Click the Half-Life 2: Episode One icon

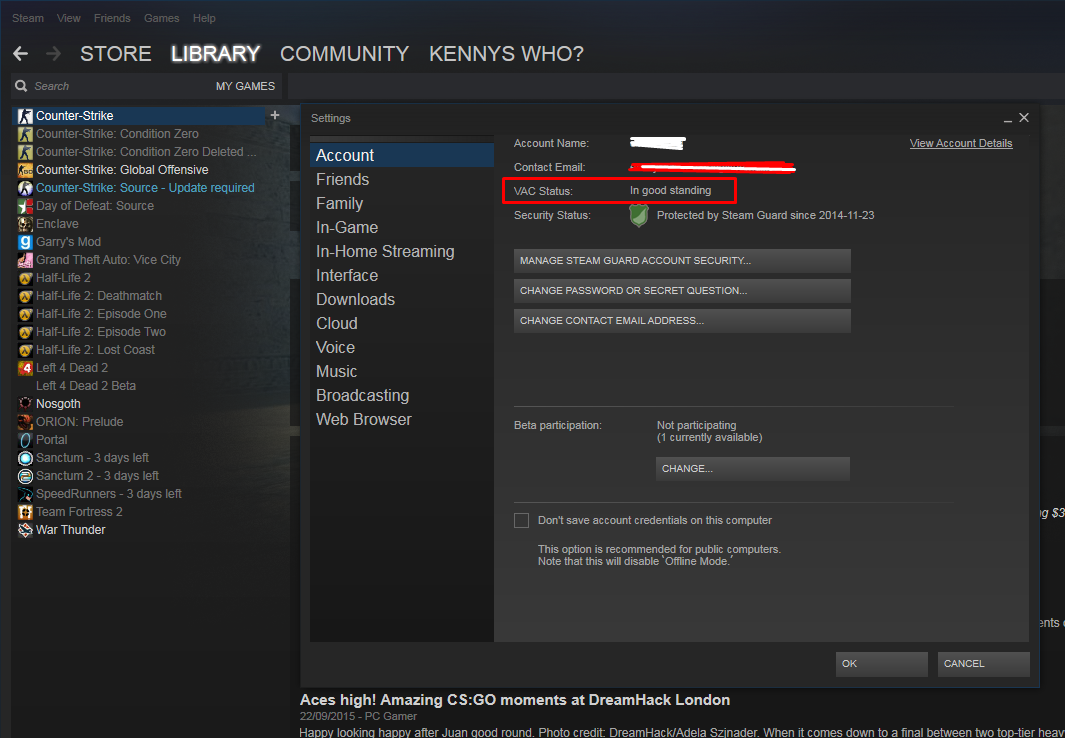(25, 314)
